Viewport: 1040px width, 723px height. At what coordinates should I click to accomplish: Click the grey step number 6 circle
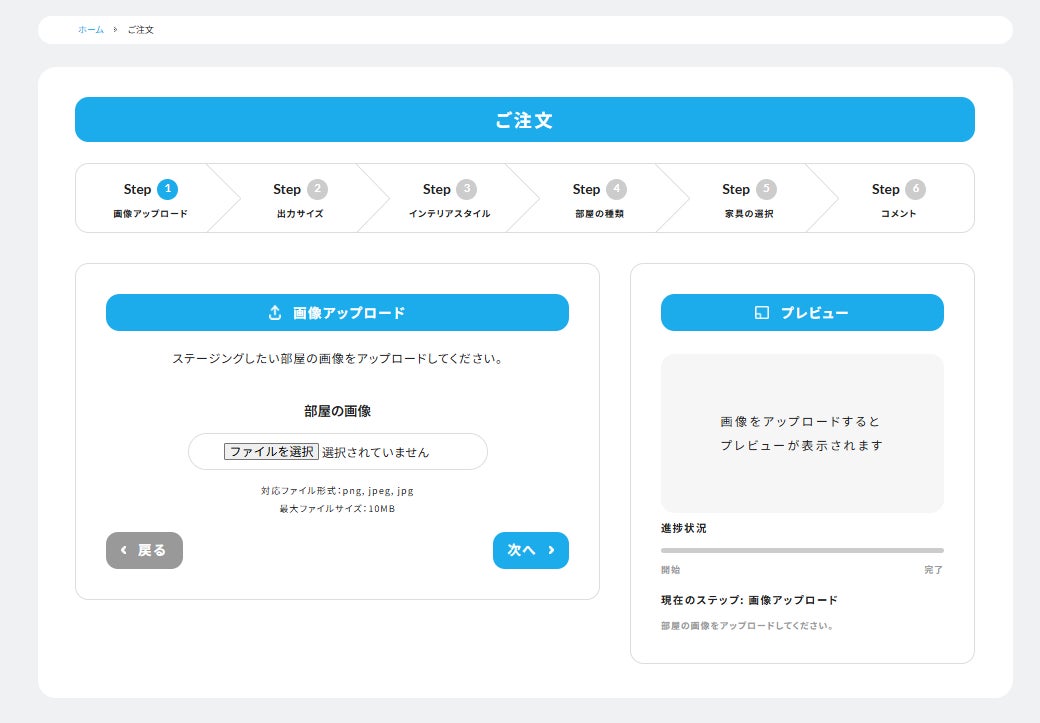tap(915, 189)
